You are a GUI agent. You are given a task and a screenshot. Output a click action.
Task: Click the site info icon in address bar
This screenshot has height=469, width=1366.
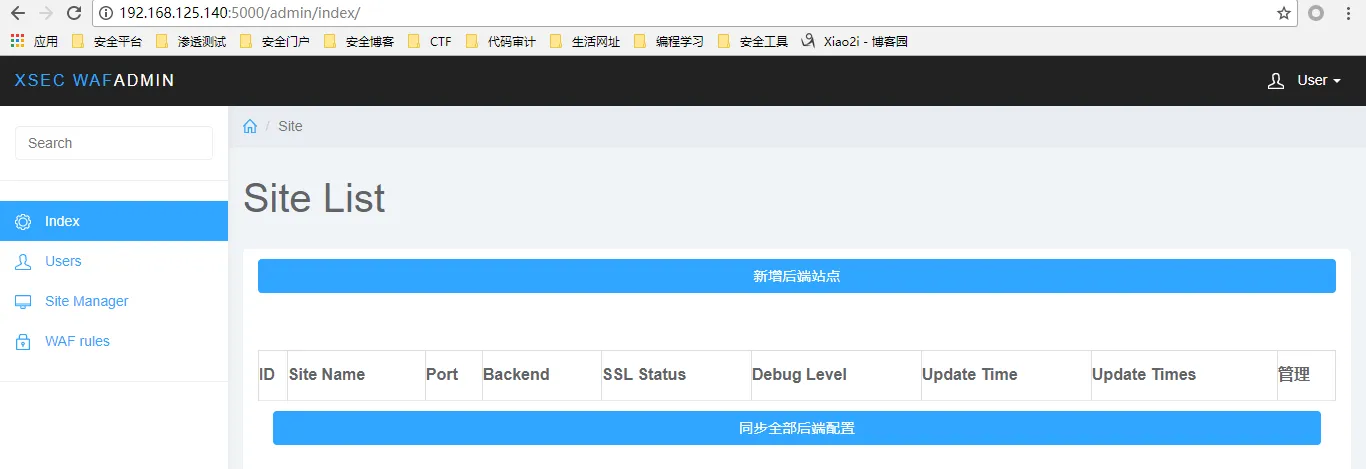click(x=106, y=13)
